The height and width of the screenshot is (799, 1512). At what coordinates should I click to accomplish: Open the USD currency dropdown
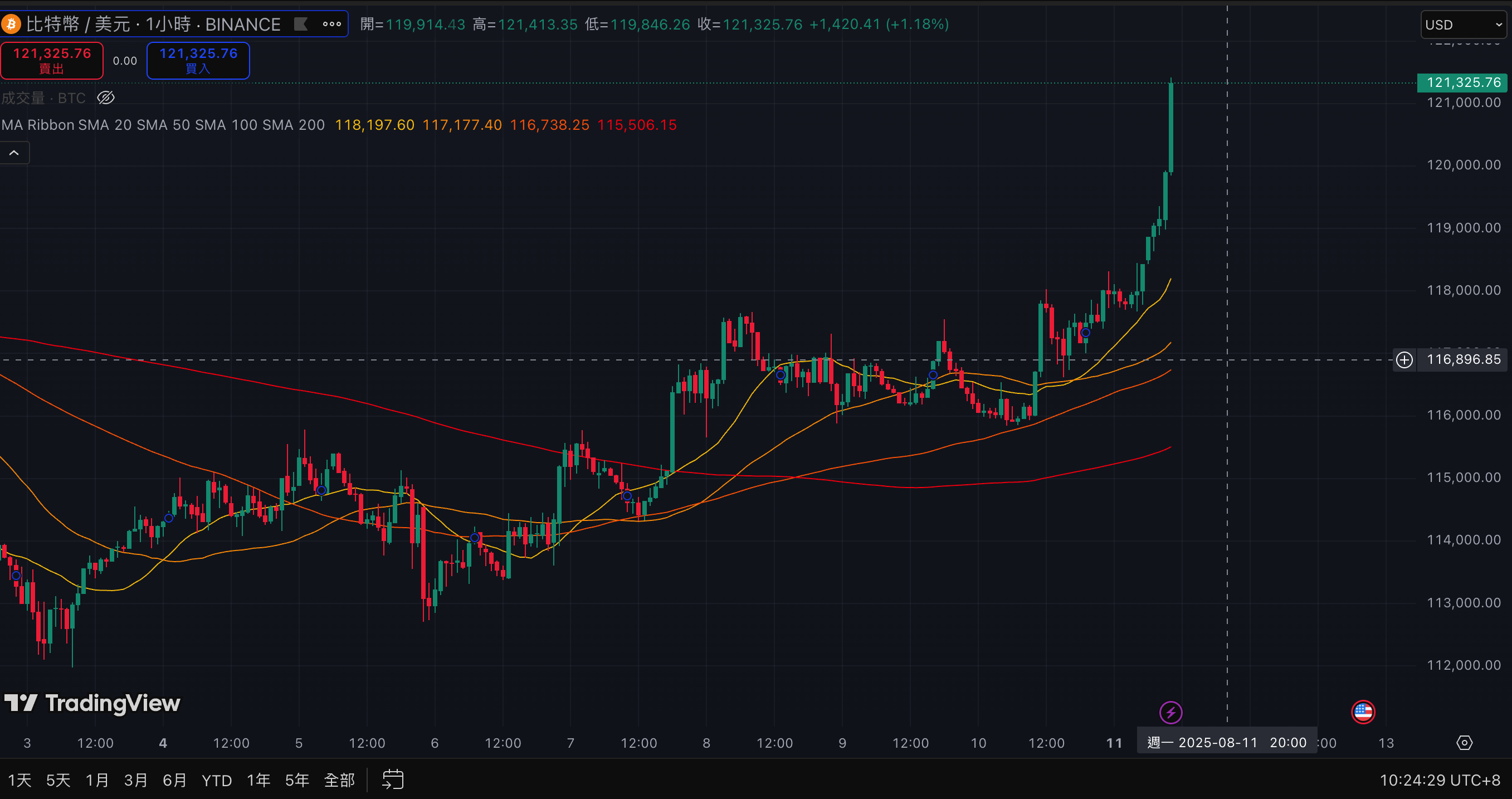coord(1463,25)
